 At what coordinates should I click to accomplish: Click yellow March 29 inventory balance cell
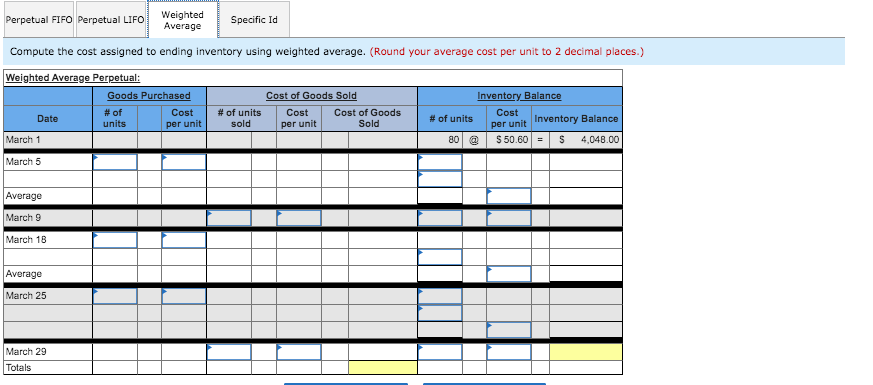pos(586,352)
